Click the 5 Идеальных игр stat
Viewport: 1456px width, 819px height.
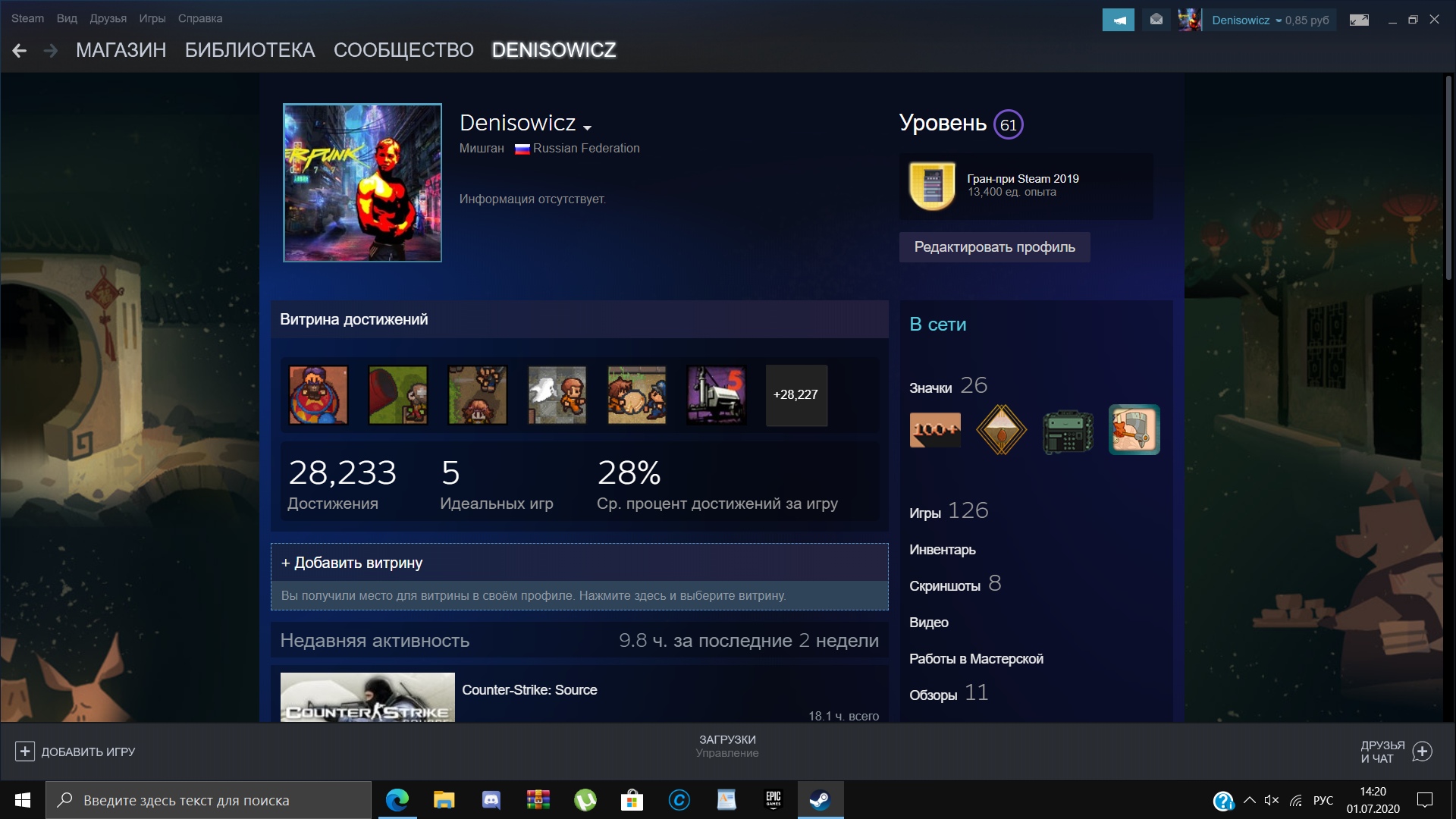coord(497,484)
